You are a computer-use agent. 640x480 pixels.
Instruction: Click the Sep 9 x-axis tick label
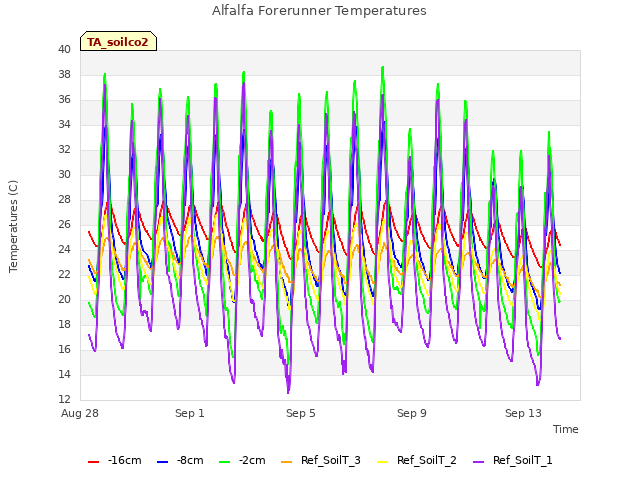coord(412,413)
